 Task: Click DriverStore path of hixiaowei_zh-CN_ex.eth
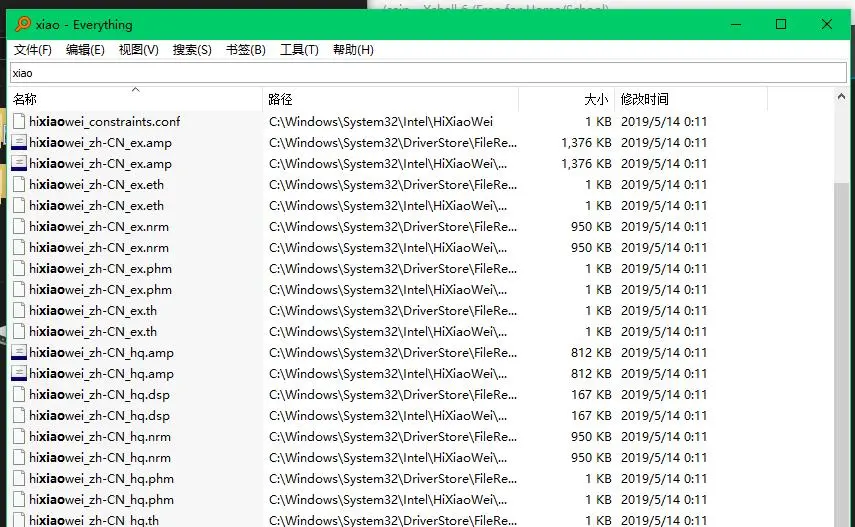tap(393, 185)
